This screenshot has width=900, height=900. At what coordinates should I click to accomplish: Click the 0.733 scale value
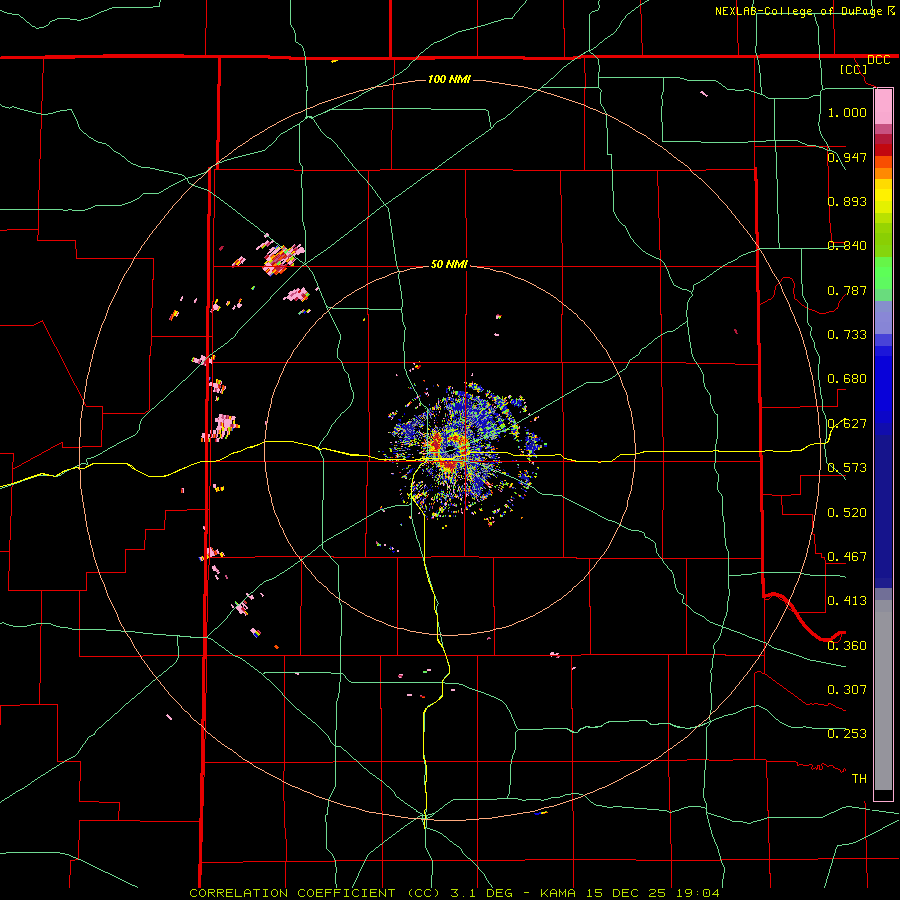[x=847, y=334]
